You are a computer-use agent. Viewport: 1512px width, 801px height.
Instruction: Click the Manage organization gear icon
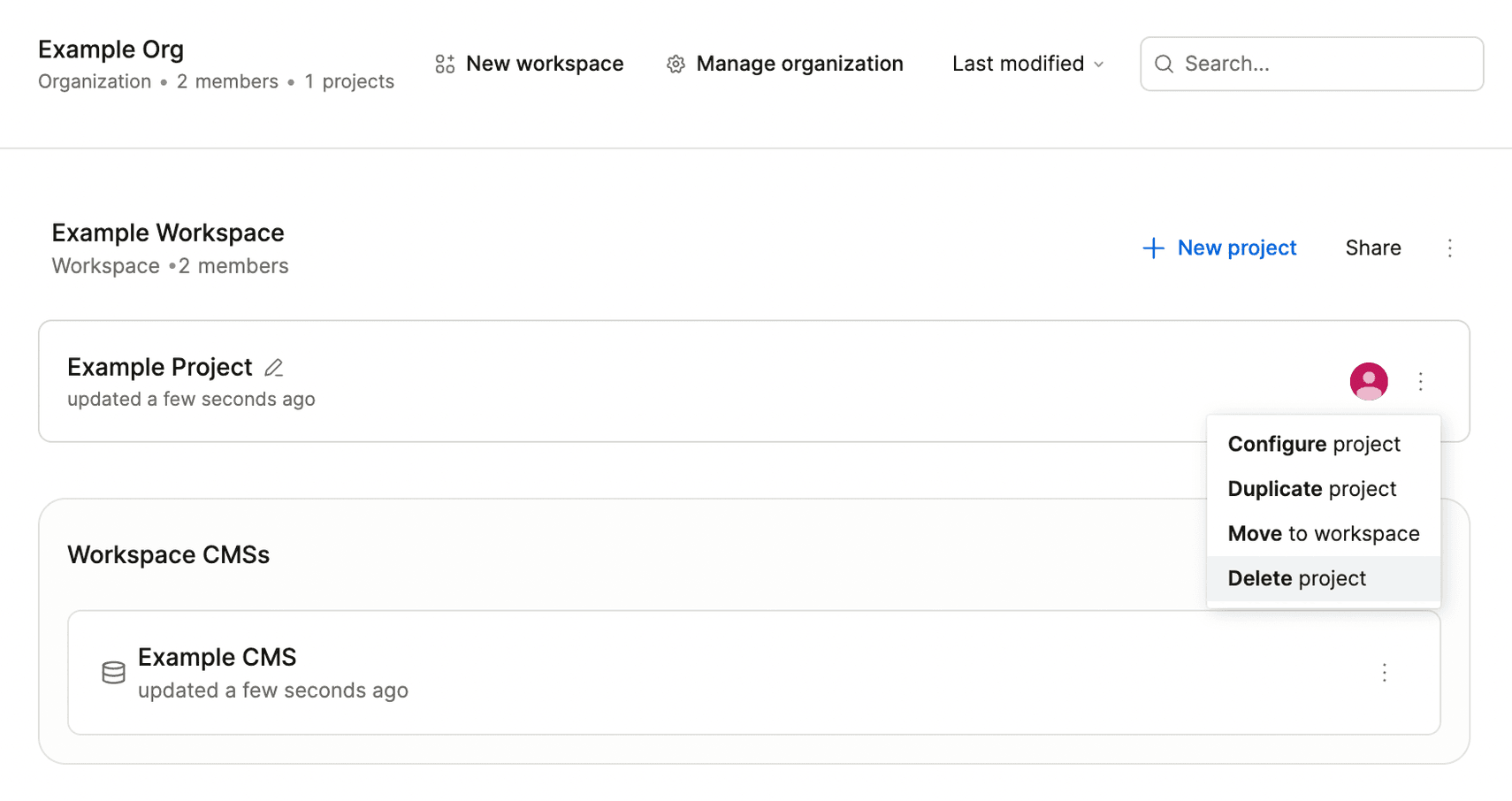coord(676,64)
